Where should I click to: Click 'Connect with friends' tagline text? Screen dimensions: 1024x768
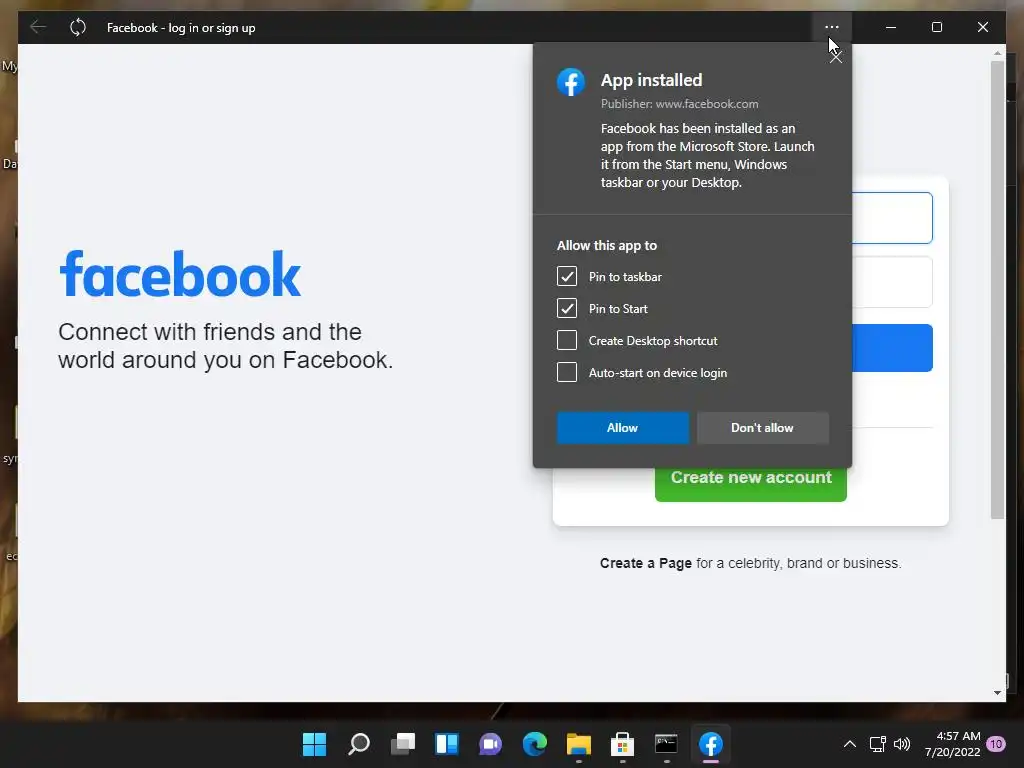tap(225, 345)
